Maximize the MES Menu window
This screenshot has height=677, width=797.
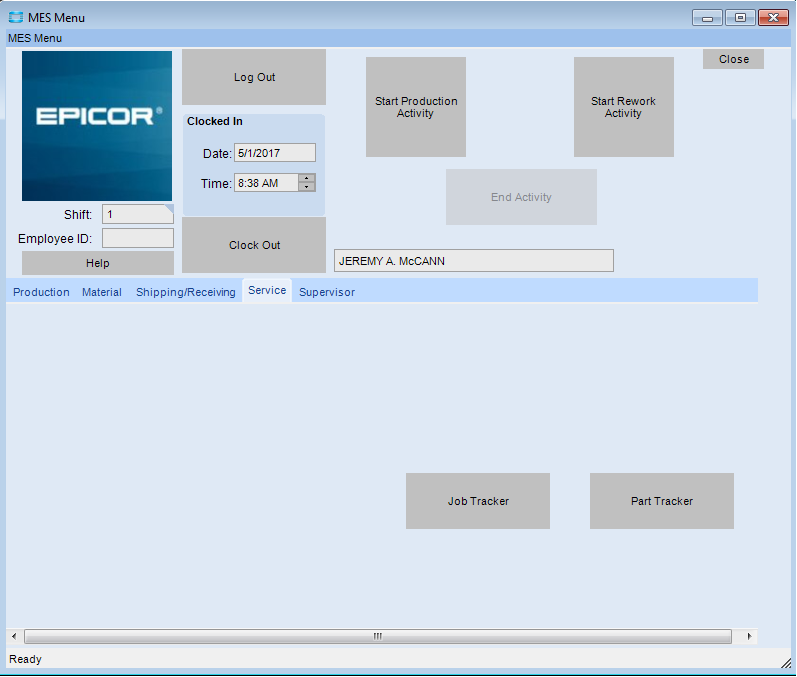pyautogui.click(x=740, y=18)
